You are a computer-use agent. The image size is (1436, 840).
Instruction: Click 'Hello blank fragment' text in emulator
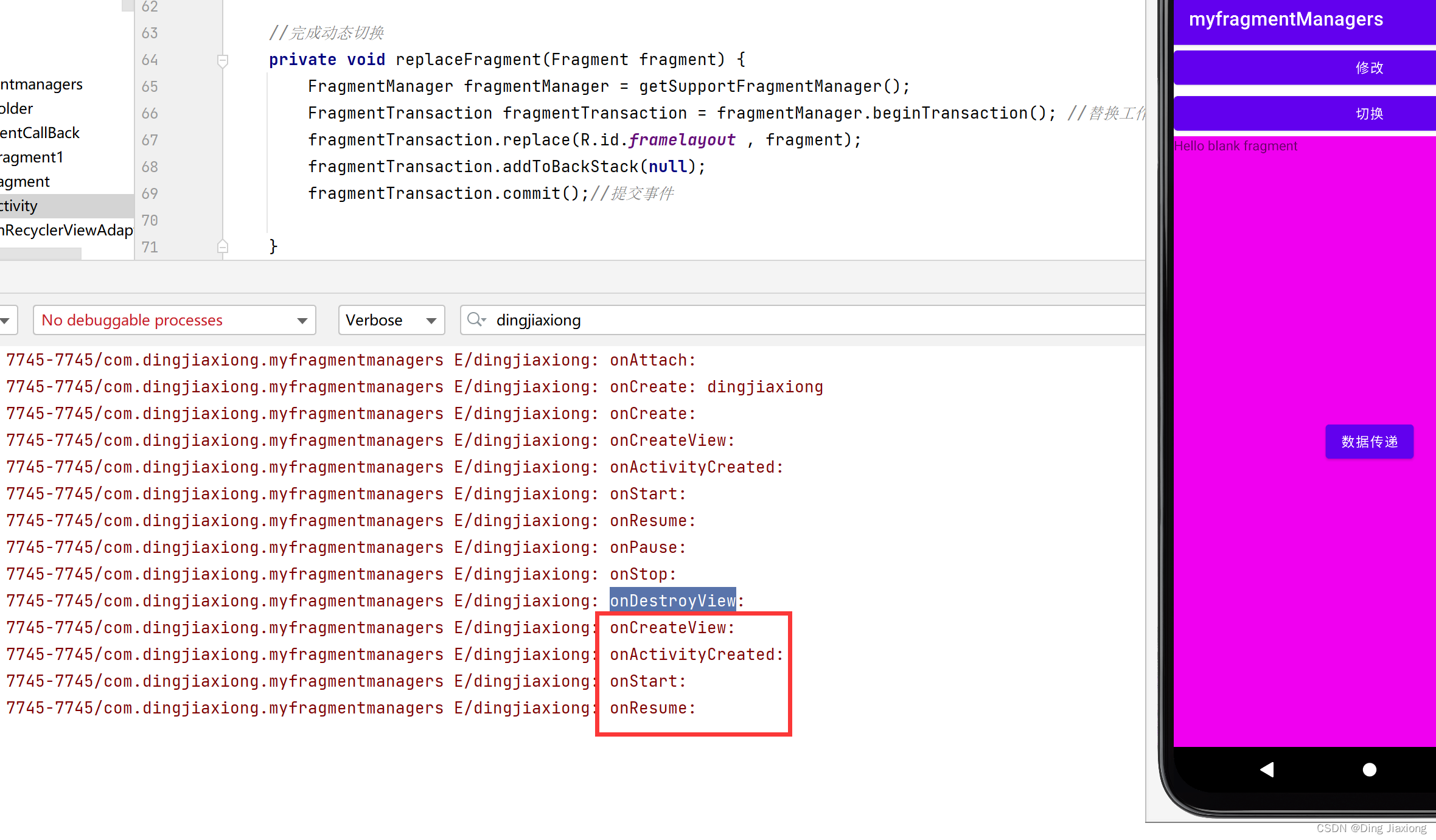(x=1236, y=146)
